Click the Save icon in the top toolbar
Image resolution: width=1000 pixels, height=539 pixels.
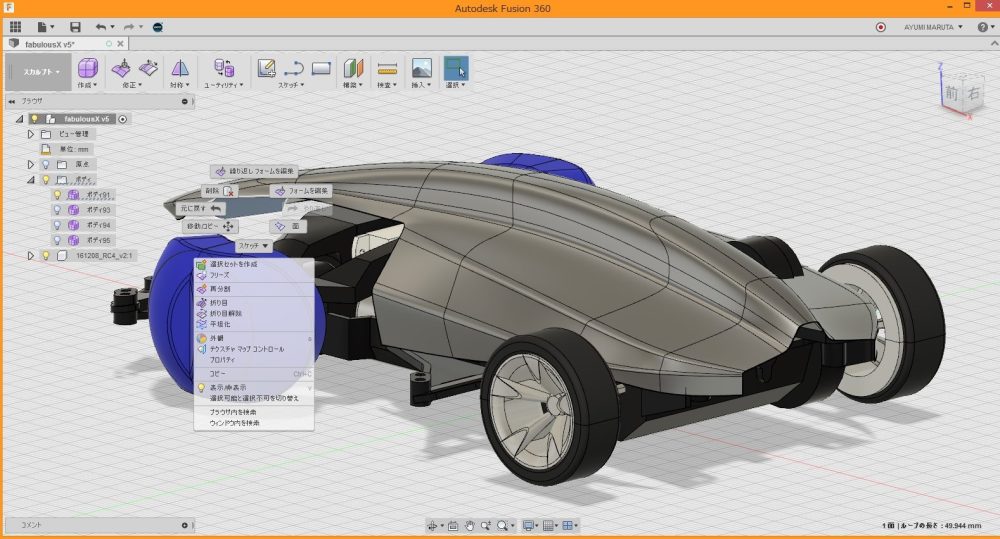[x=75, y=27]
